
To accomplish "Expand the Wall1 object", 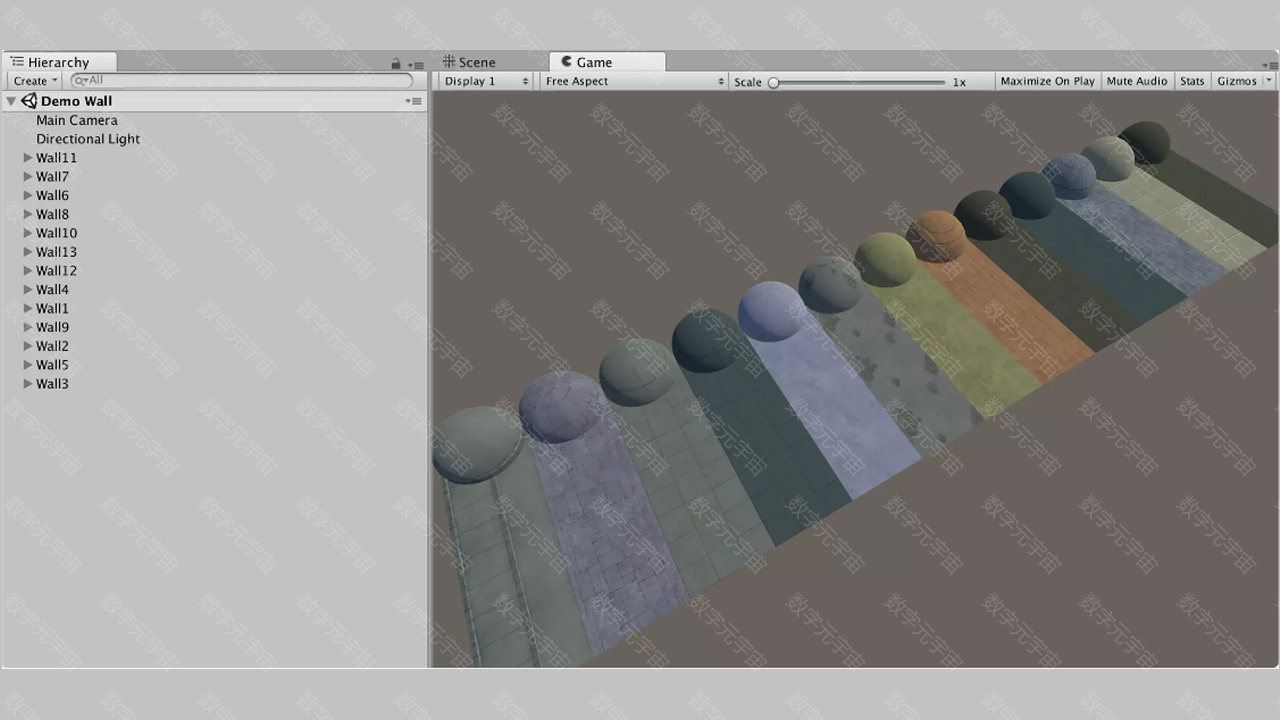I will click(28, 308).
